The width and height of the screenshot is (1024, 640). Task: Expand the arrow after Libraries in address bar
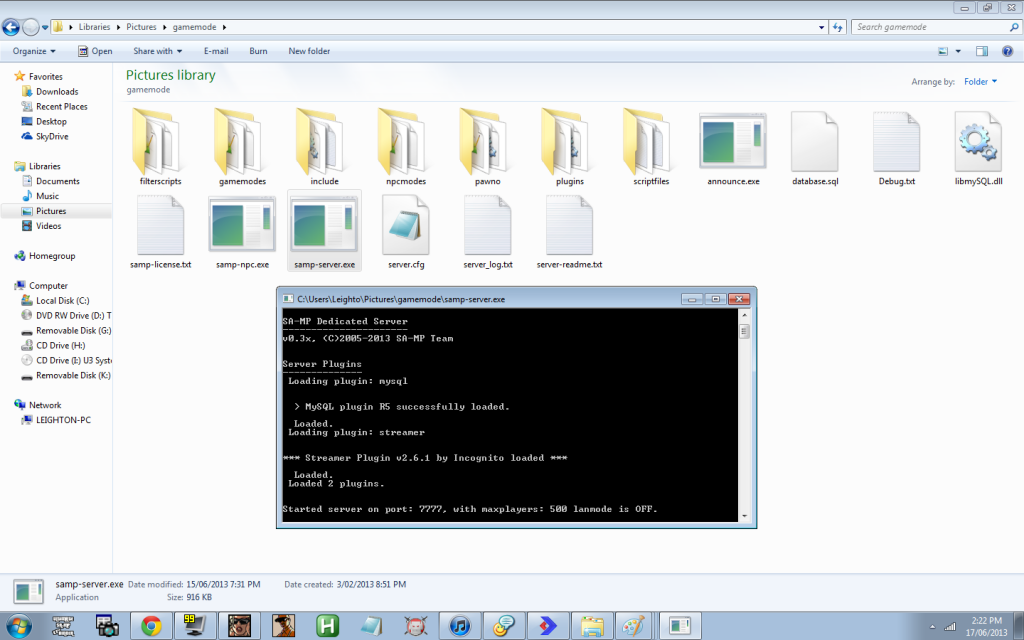(x=119, y=27)
